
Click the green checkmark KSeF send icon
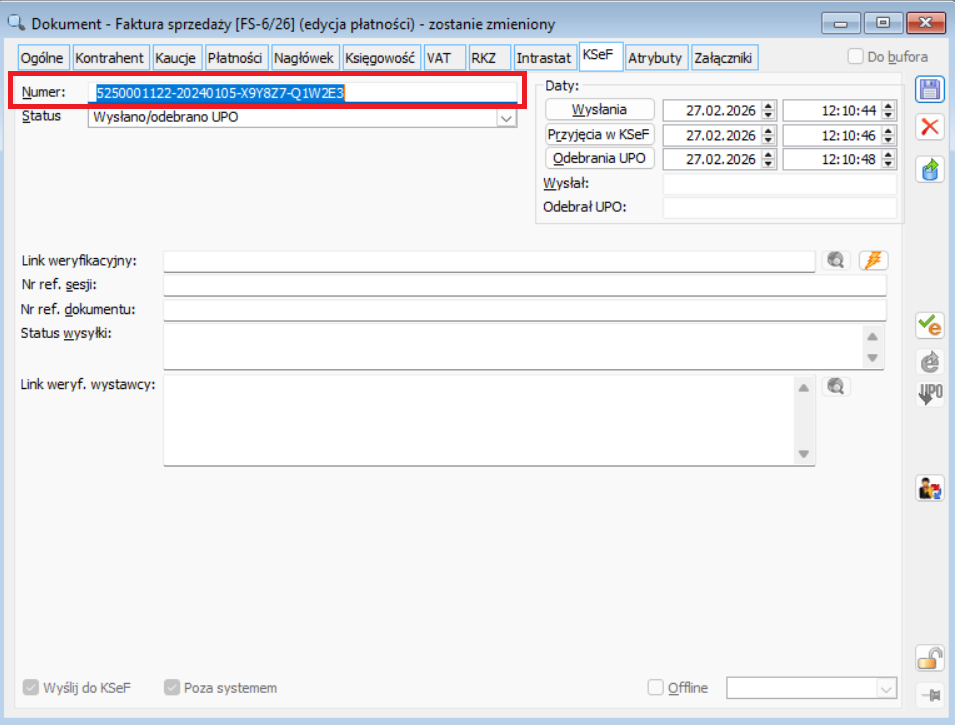929,325
